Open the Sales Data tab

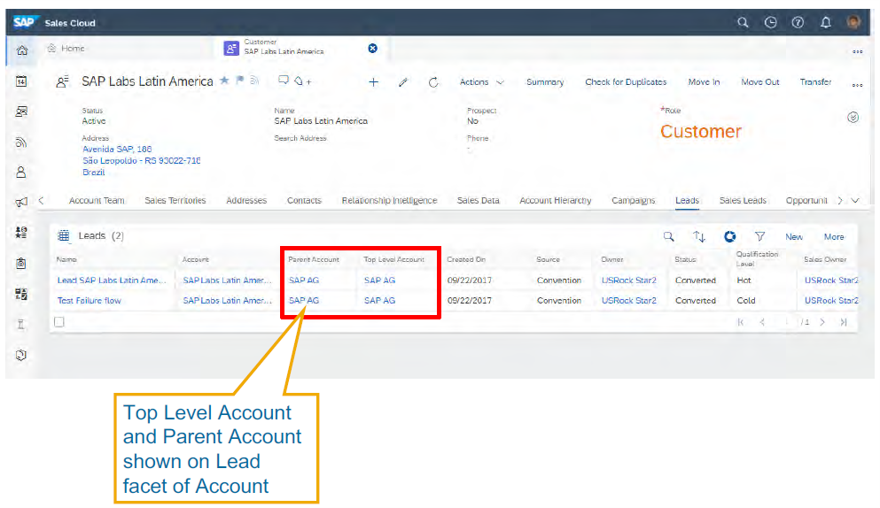(x=478, y=200)
